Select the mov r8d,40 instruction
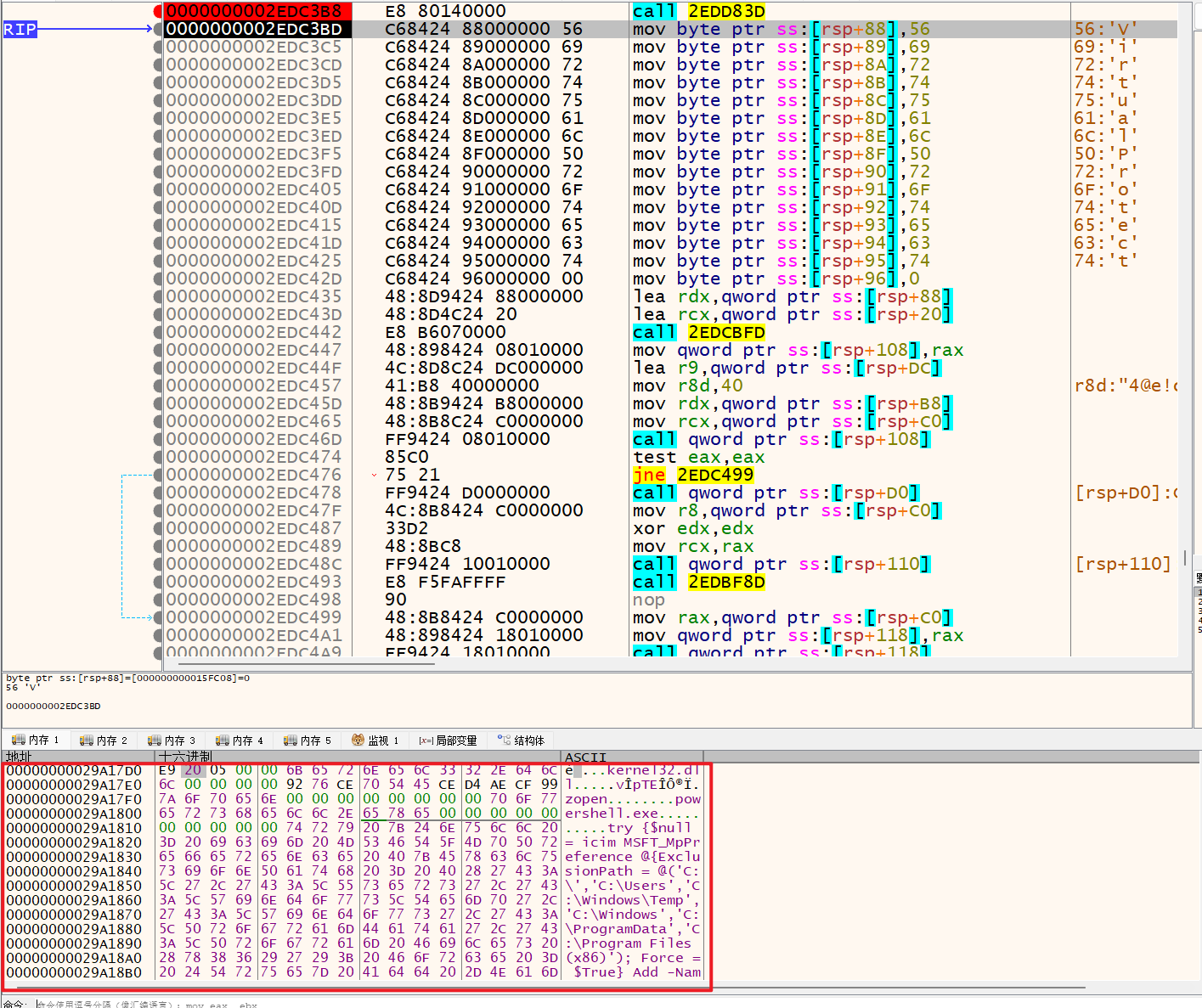This screenshot has width=1202, height=1008. (687, 386)
